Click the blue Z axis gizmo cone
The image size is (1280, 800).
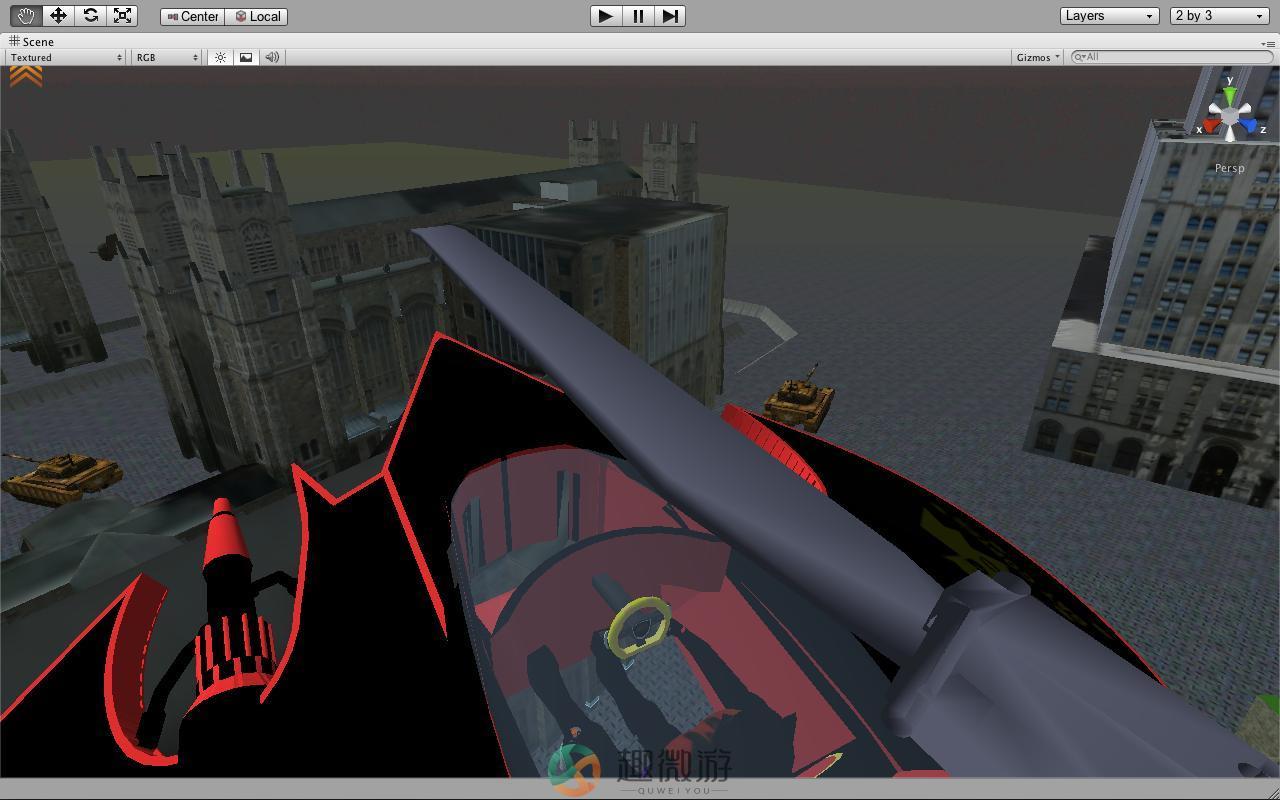tap(1248, 125)
